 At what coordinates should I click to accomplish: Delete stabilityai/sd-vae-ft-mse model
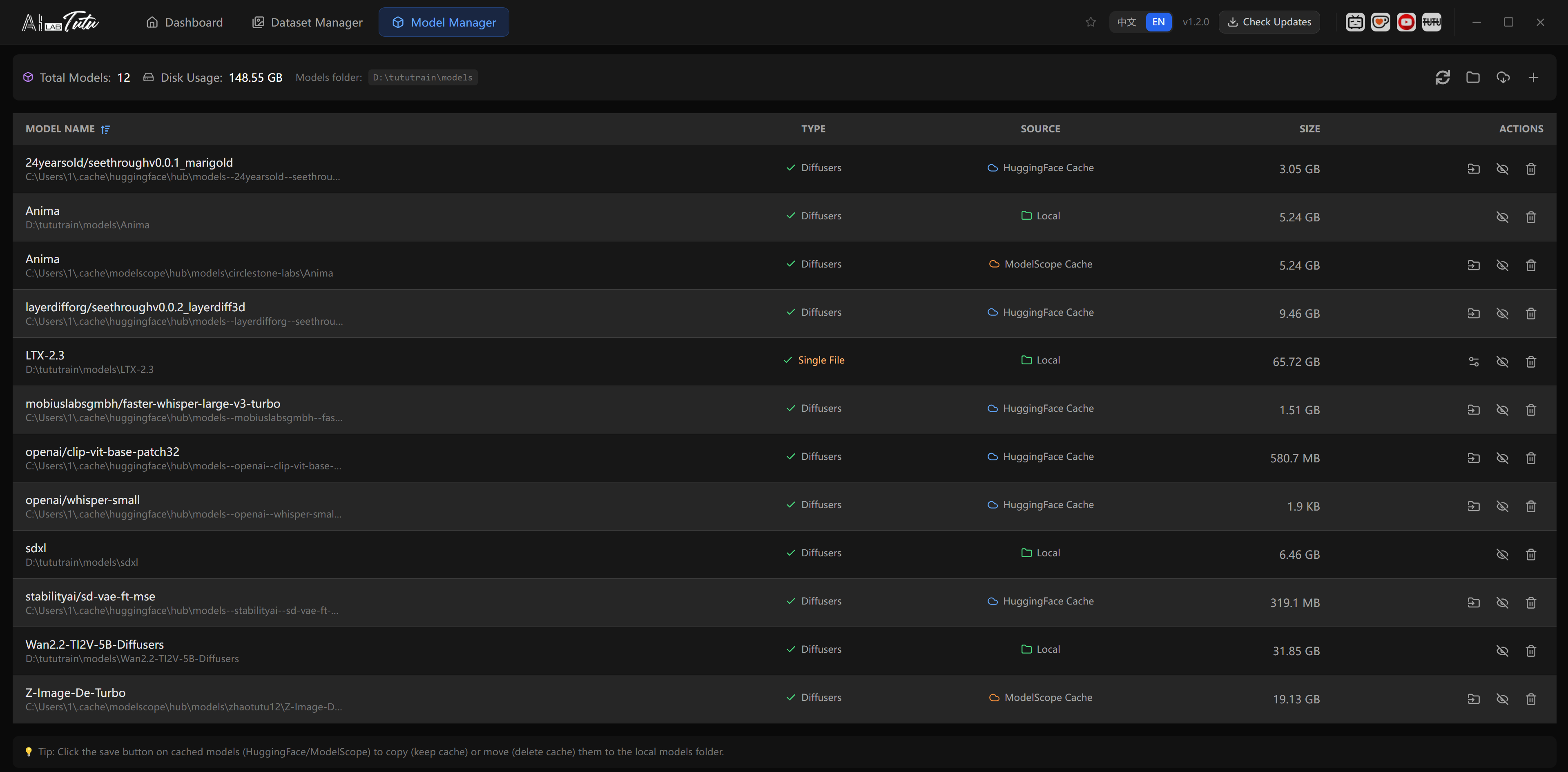tap(1530, 602)
